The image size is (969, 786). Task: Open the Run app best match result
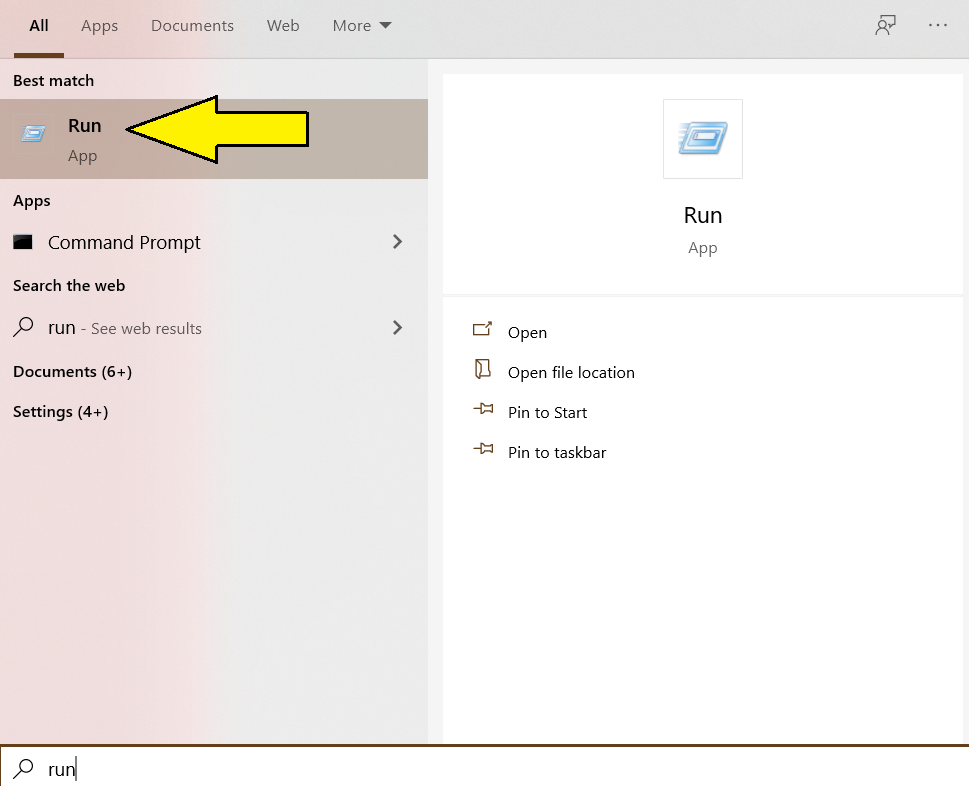(x=214, y=139)
